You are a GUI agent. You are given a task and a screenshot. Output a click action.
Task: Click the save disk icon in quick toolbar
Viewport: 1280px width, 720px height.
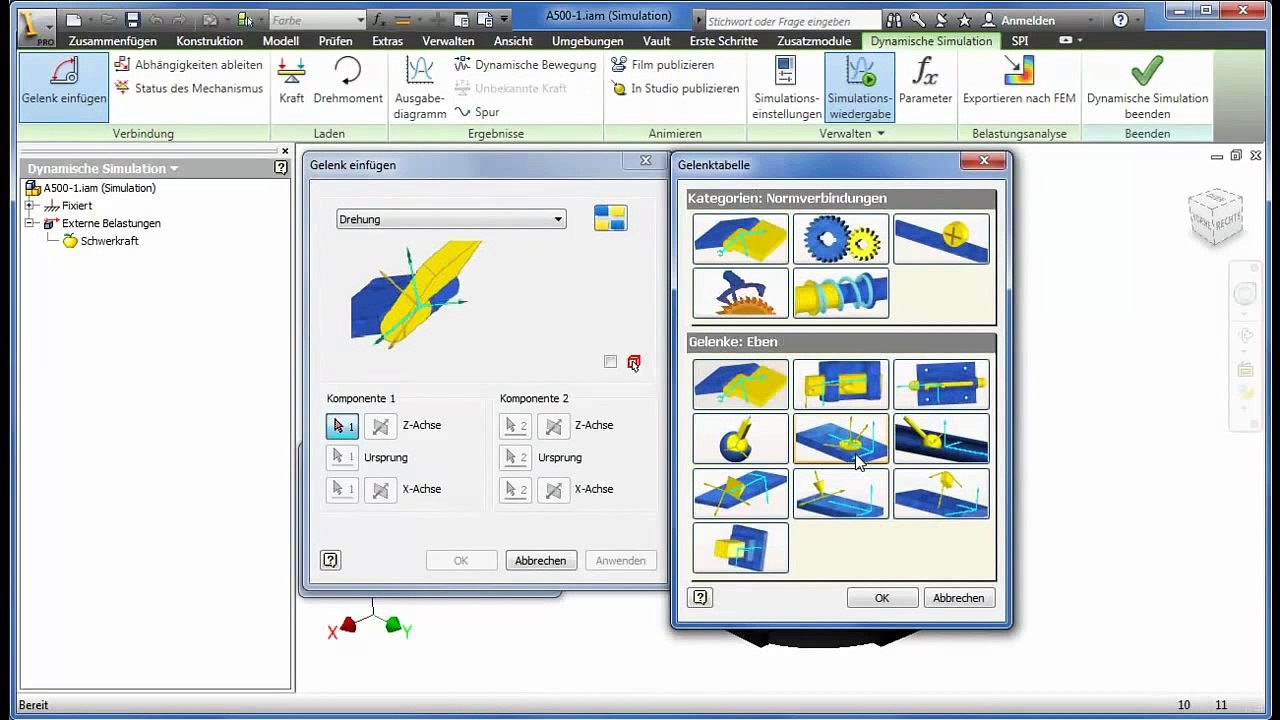(132, 19)
